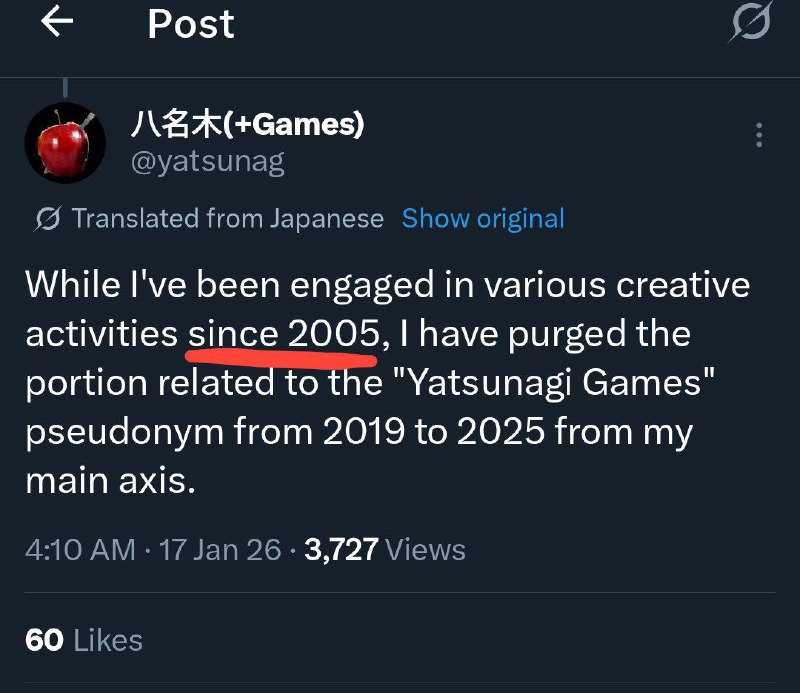Click the Post header title

[x=191, y=24]
